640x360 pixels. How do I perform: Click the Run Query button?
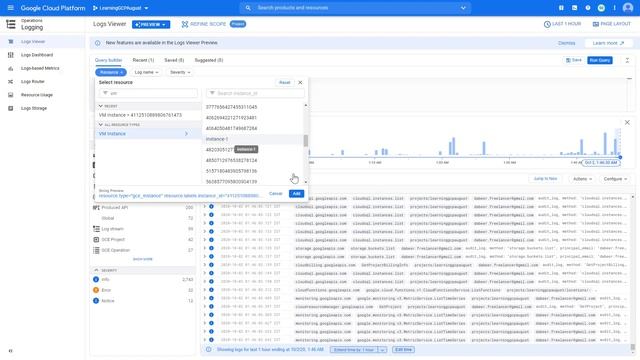[600, 60]
